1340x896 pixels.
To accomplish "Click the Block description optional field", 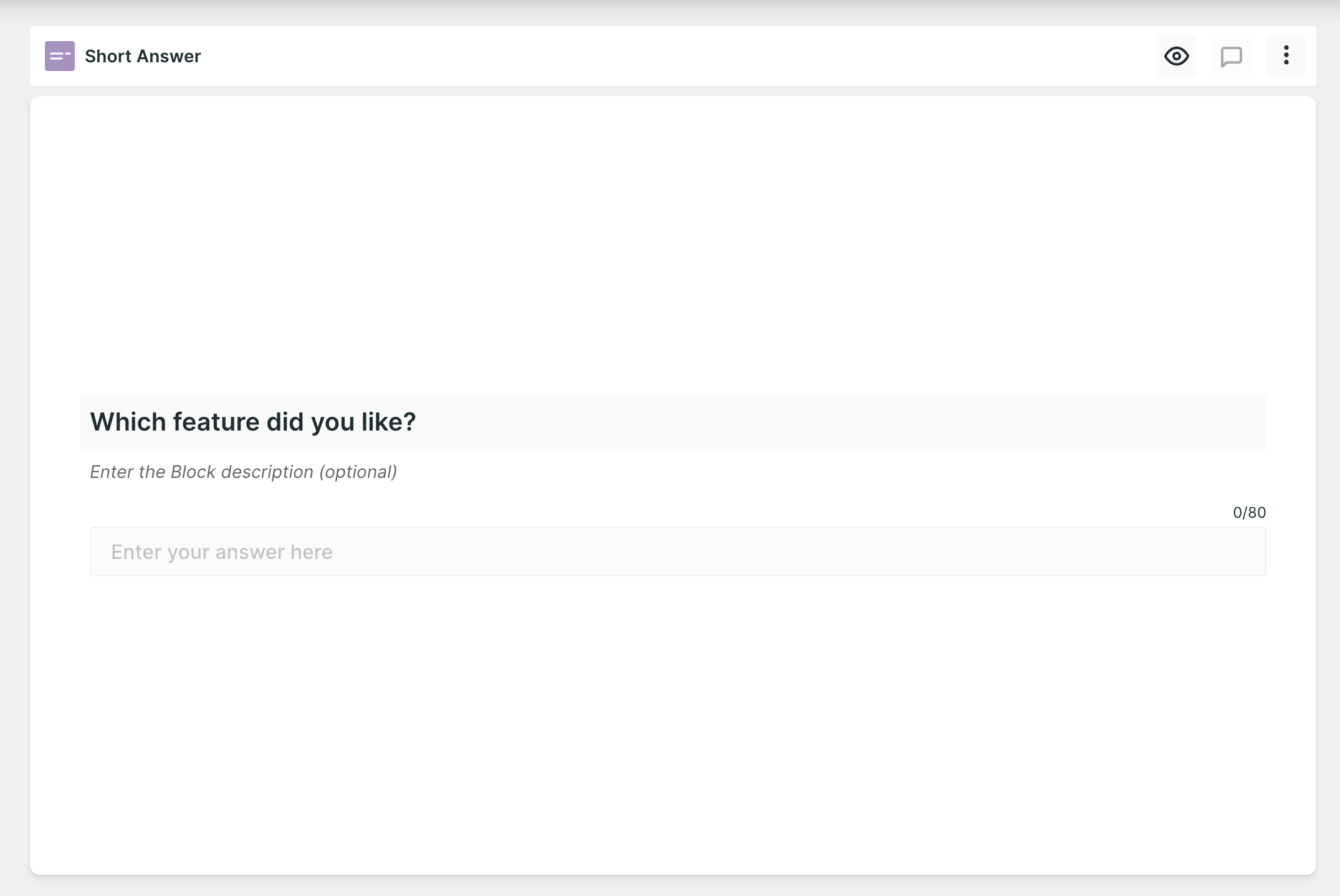I will tap(244, 472).
